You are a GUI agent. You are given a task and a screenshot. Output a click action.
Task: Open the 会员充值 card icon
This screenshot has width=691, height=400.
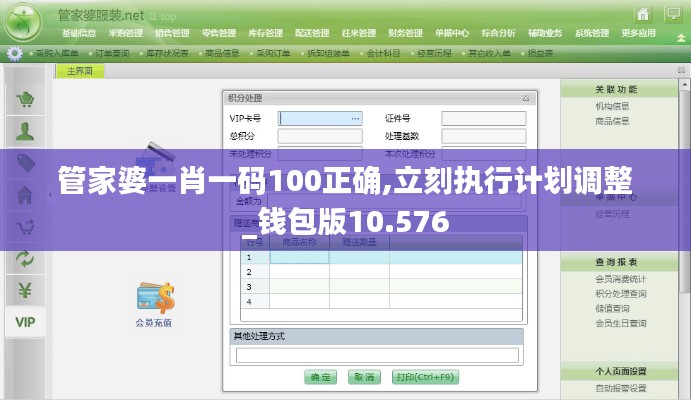click(x=154, y=305)
